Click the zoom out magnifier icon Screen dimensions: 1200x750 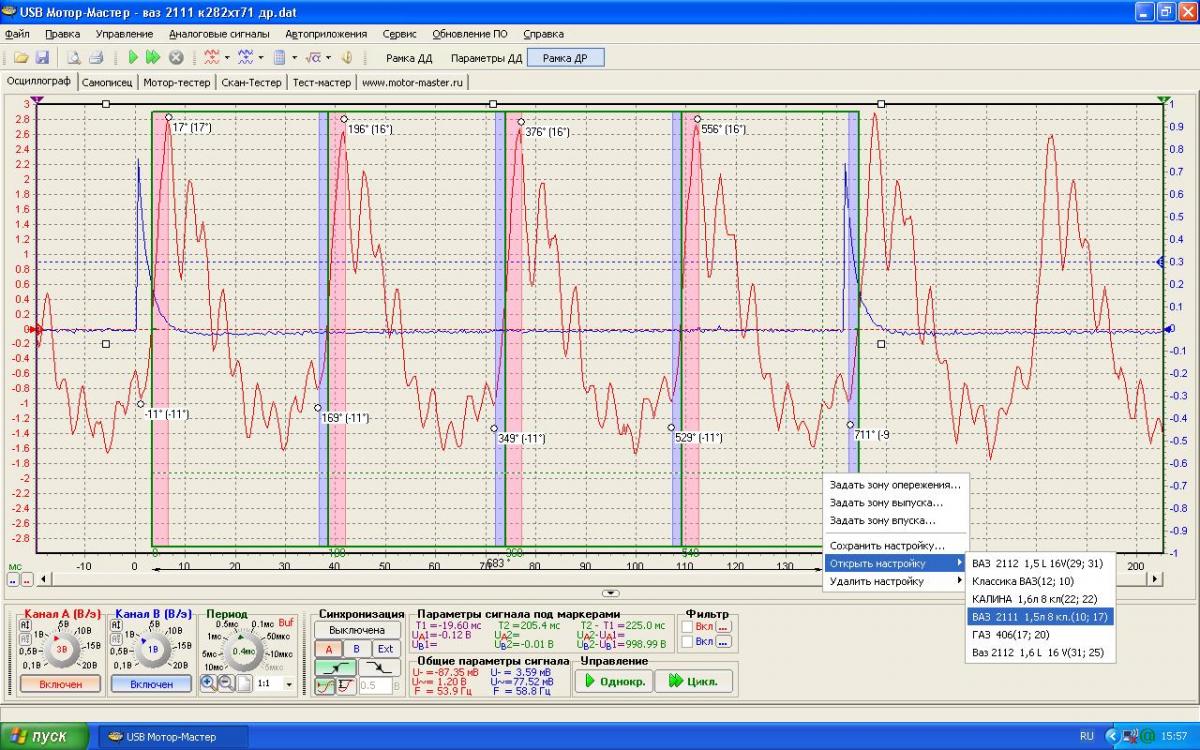click(x=225, y=683)
